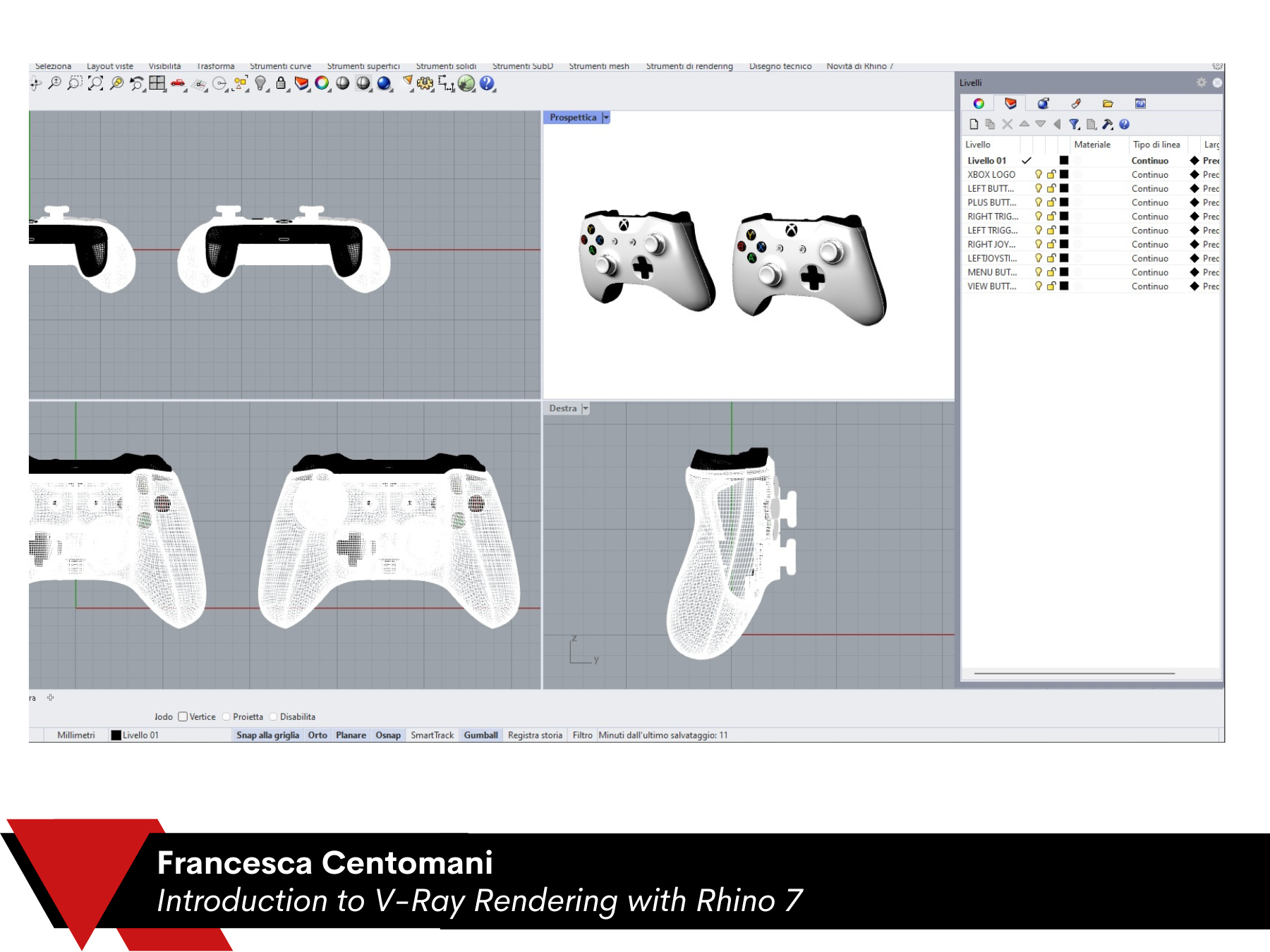Click the Zoom extents icon
This screenshot has height=952, width=1270.
point(95,84)
